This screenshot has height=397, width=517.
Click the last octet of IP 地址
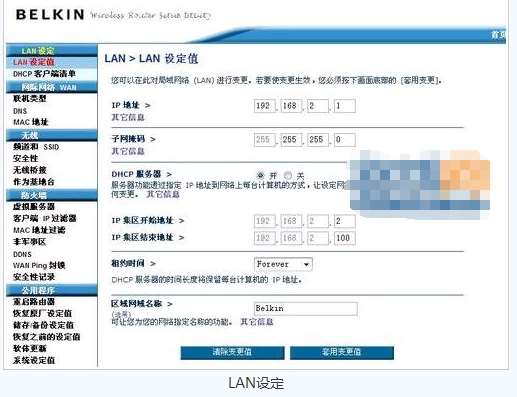point(345,106)
